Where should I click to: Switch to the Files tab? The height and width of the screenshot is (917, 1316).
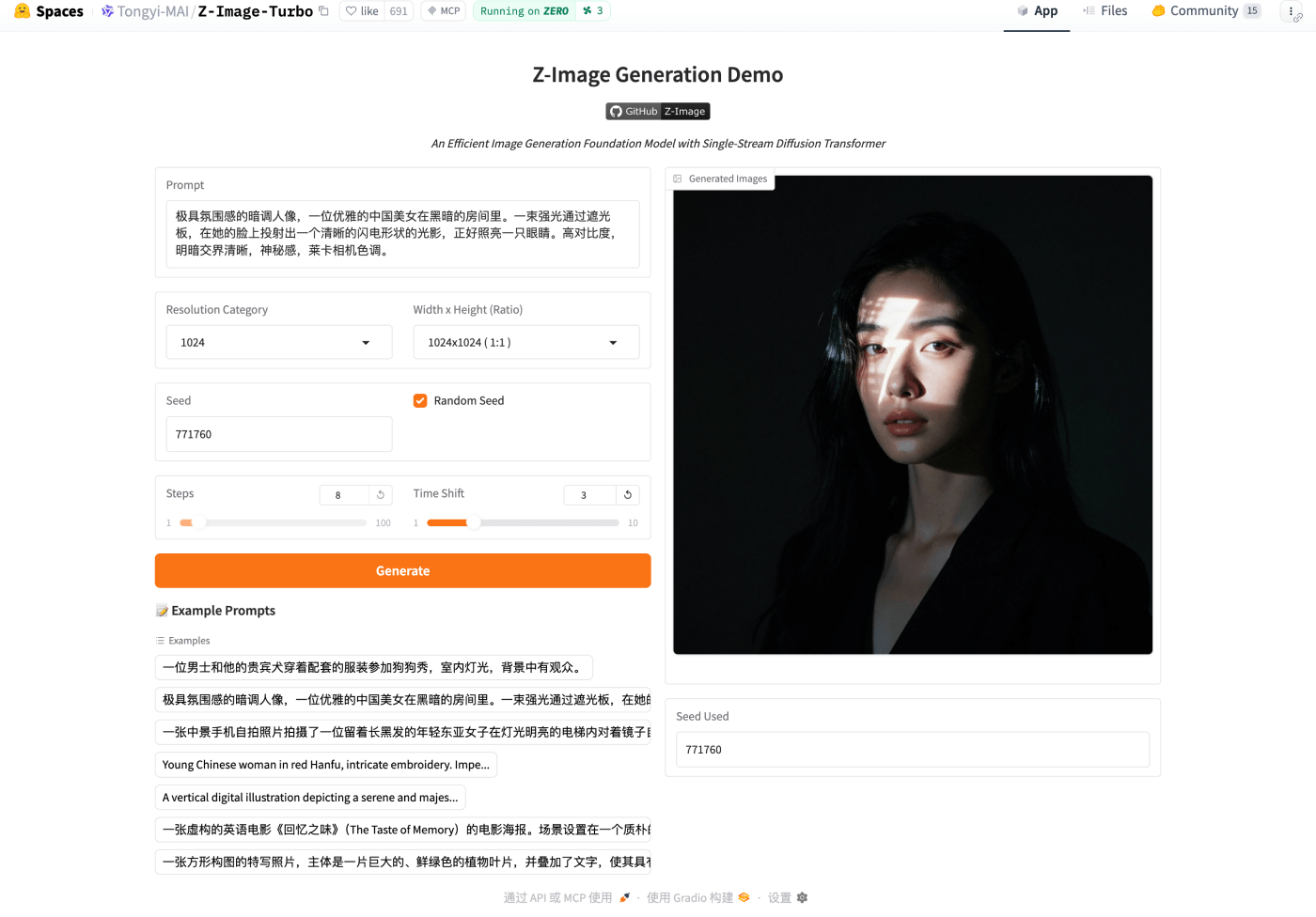click(x=1104, y=11)
